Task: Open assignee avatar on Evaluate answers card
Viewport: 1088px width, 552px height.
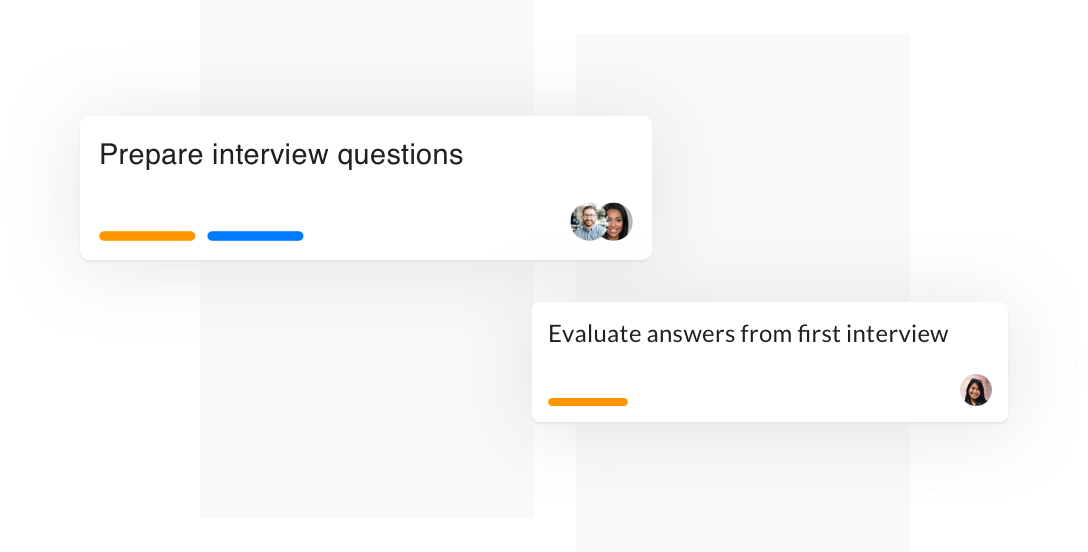Action: click(x=976, y=390)
